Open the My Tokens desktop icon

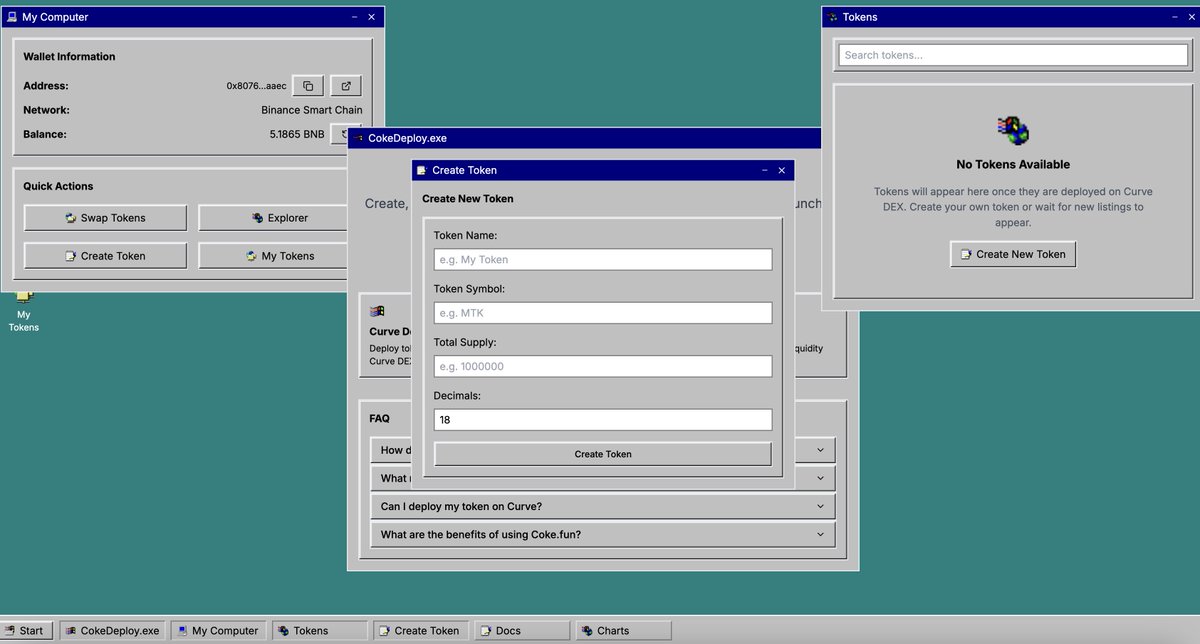(x=24, y=311)
